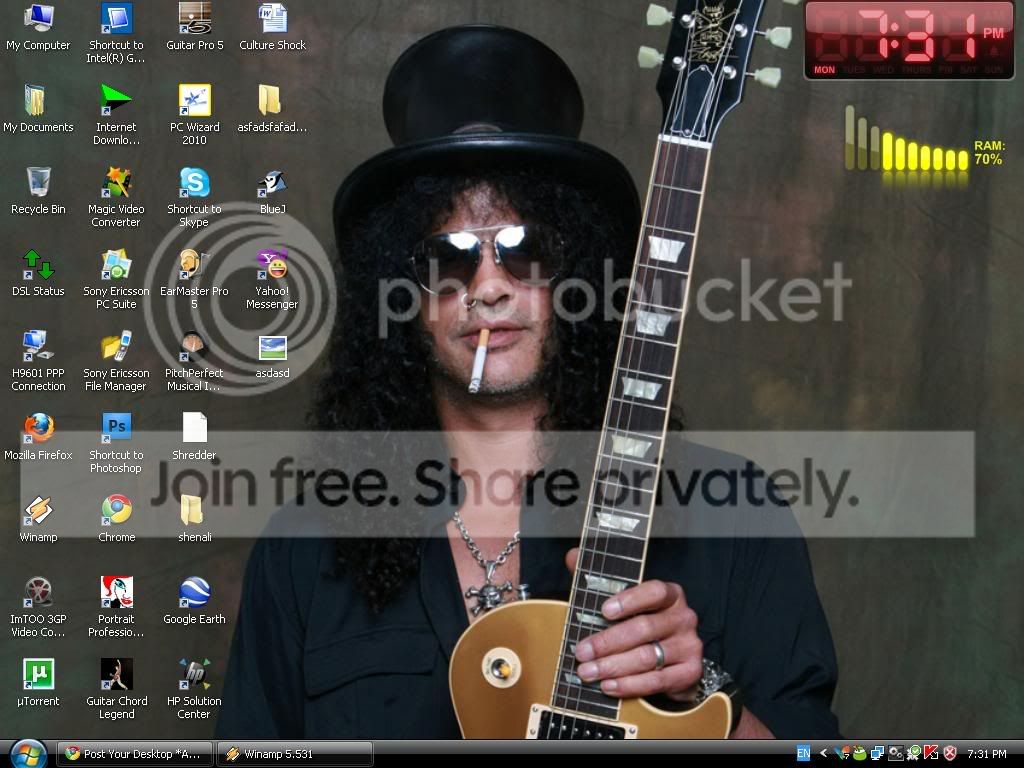Open µTorrent from the desktop
Image resolution: width=1024 pixels, height=768 pixels.
click(x=38, y=683)
